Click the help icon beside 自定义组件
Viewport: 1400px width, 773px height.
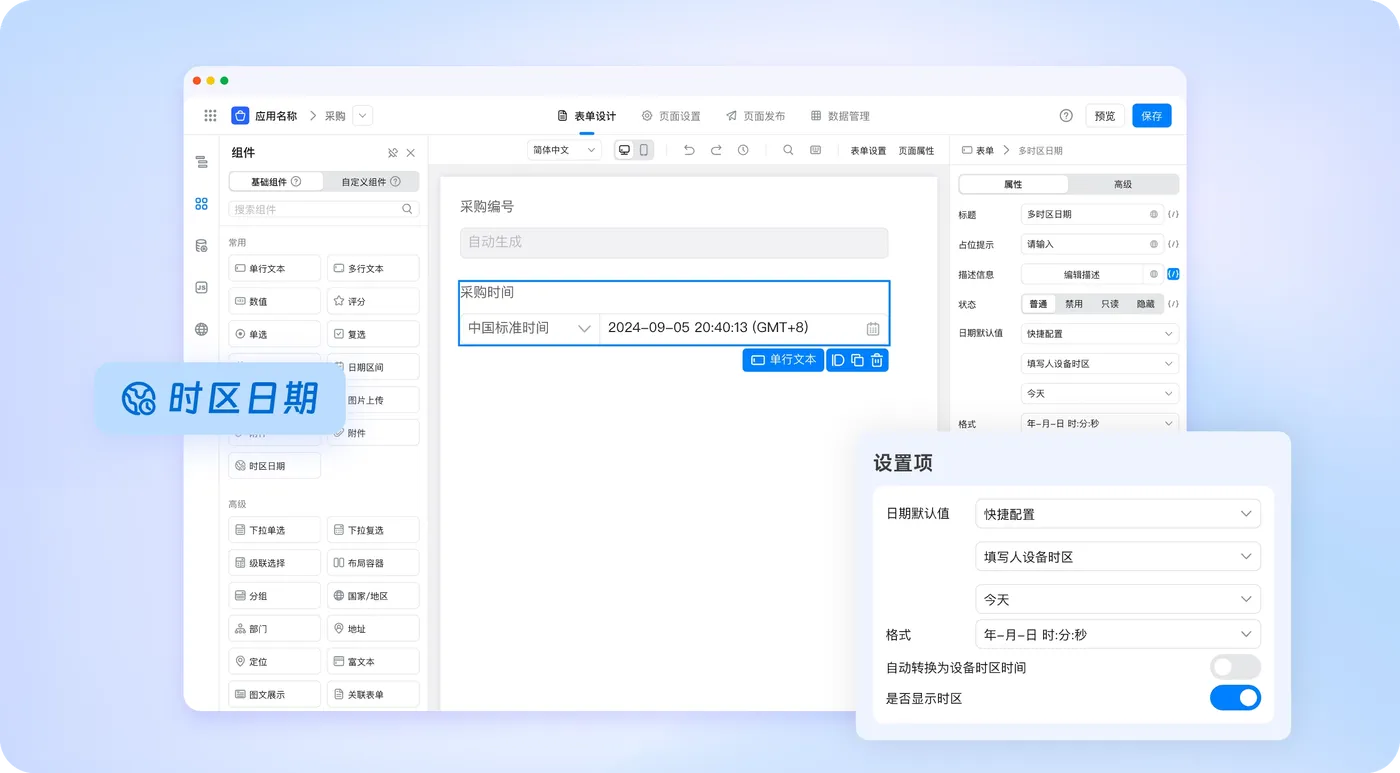pyautogui.click(x=395, y=182)
